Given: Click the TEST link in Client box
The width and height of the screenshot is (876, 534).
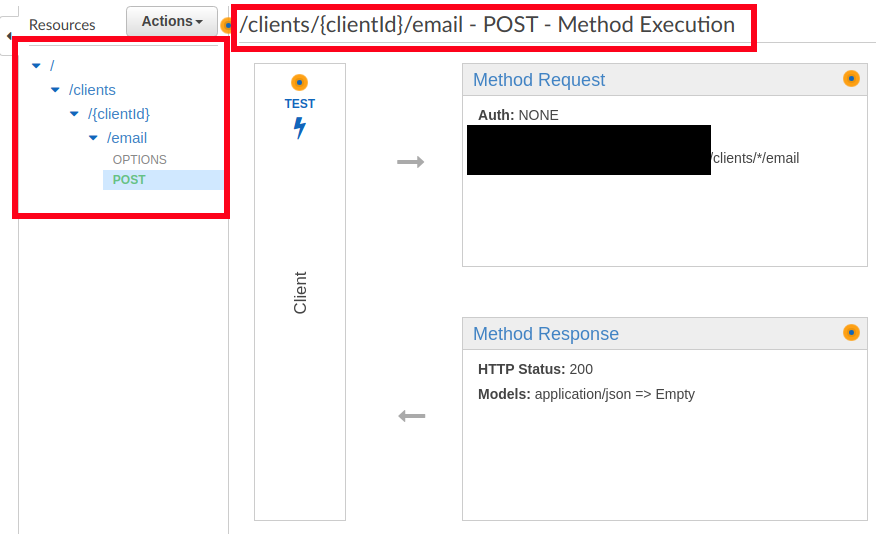Looking at the screenshot, I should (299, 104).
